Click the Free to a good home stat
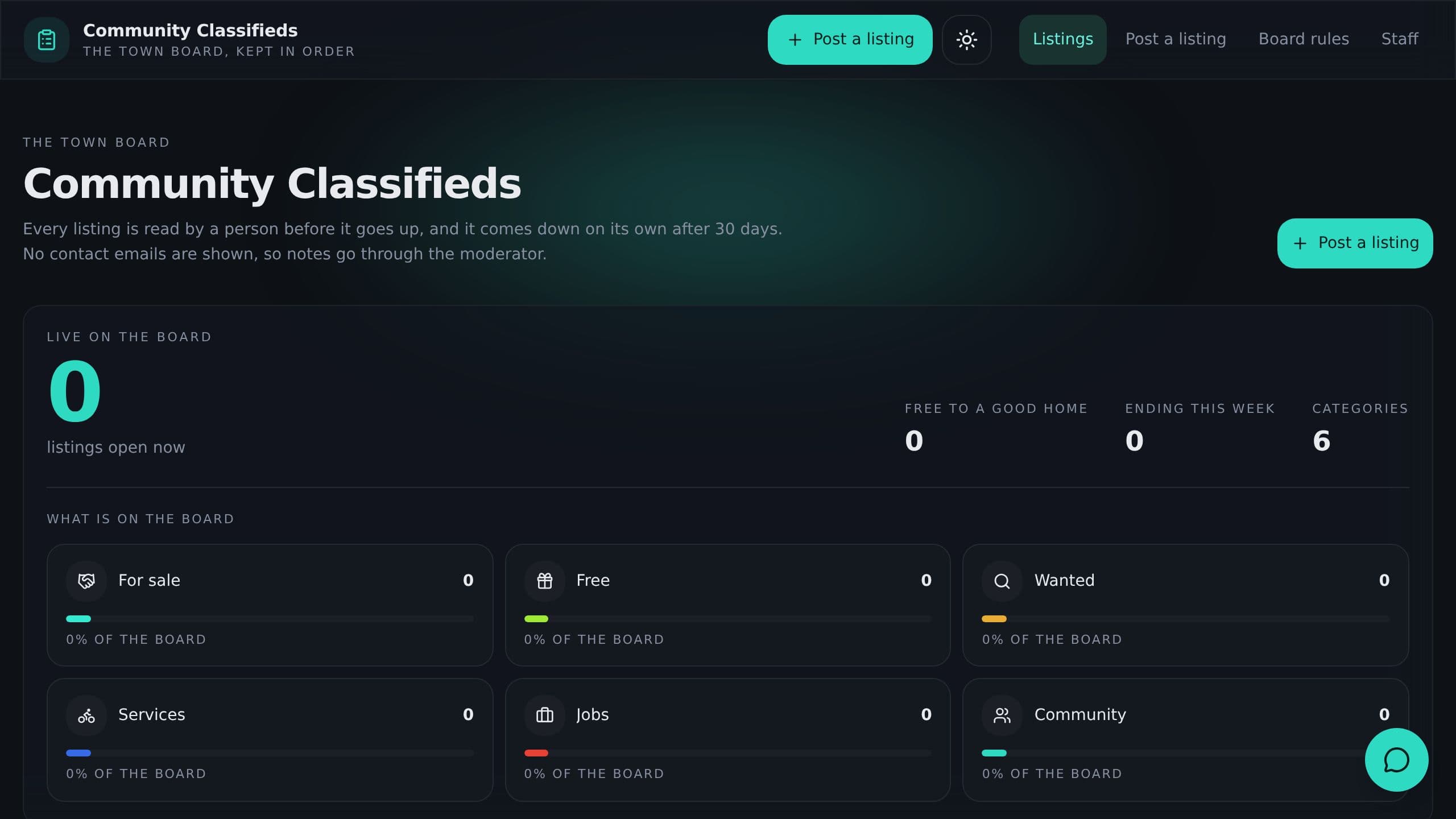Screen dimensions: 1456x819 [x=996, y=428]
